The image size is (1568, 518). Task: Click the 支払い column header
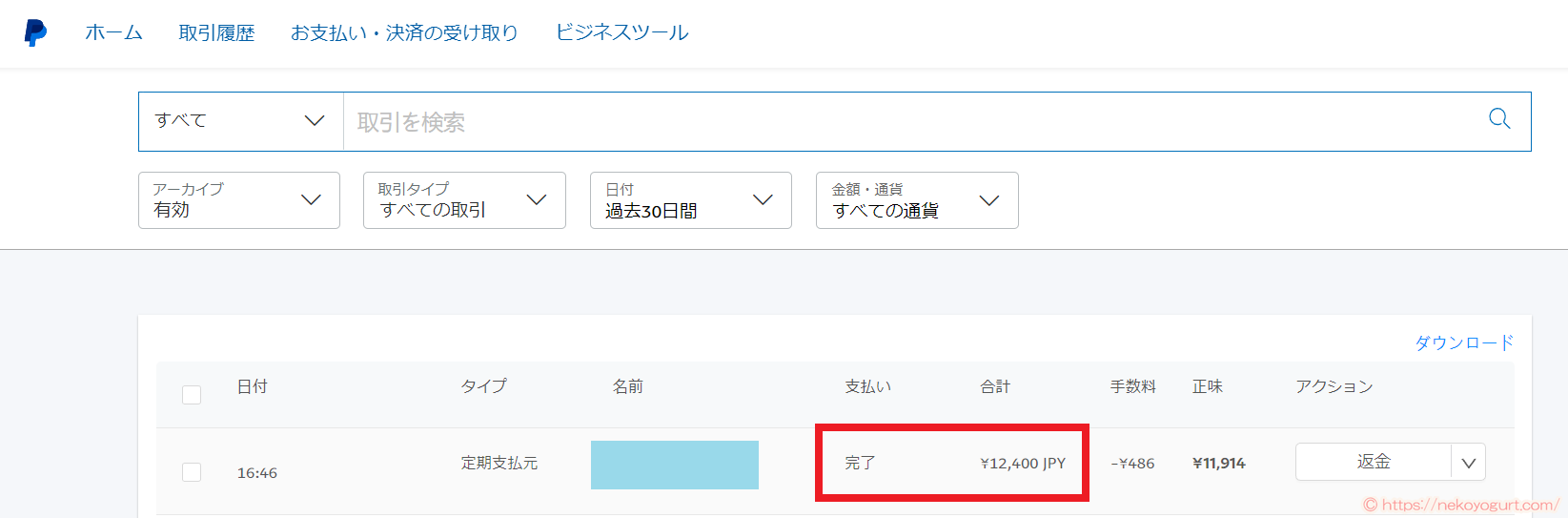868,386
